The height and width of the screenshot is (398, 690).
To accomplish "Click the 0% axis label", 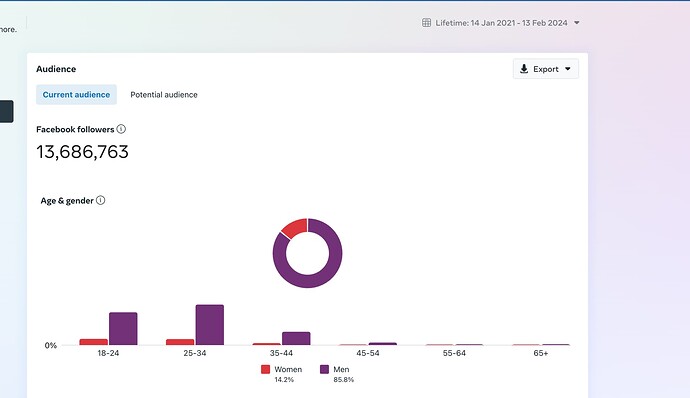I will click(x=51, y=346).
